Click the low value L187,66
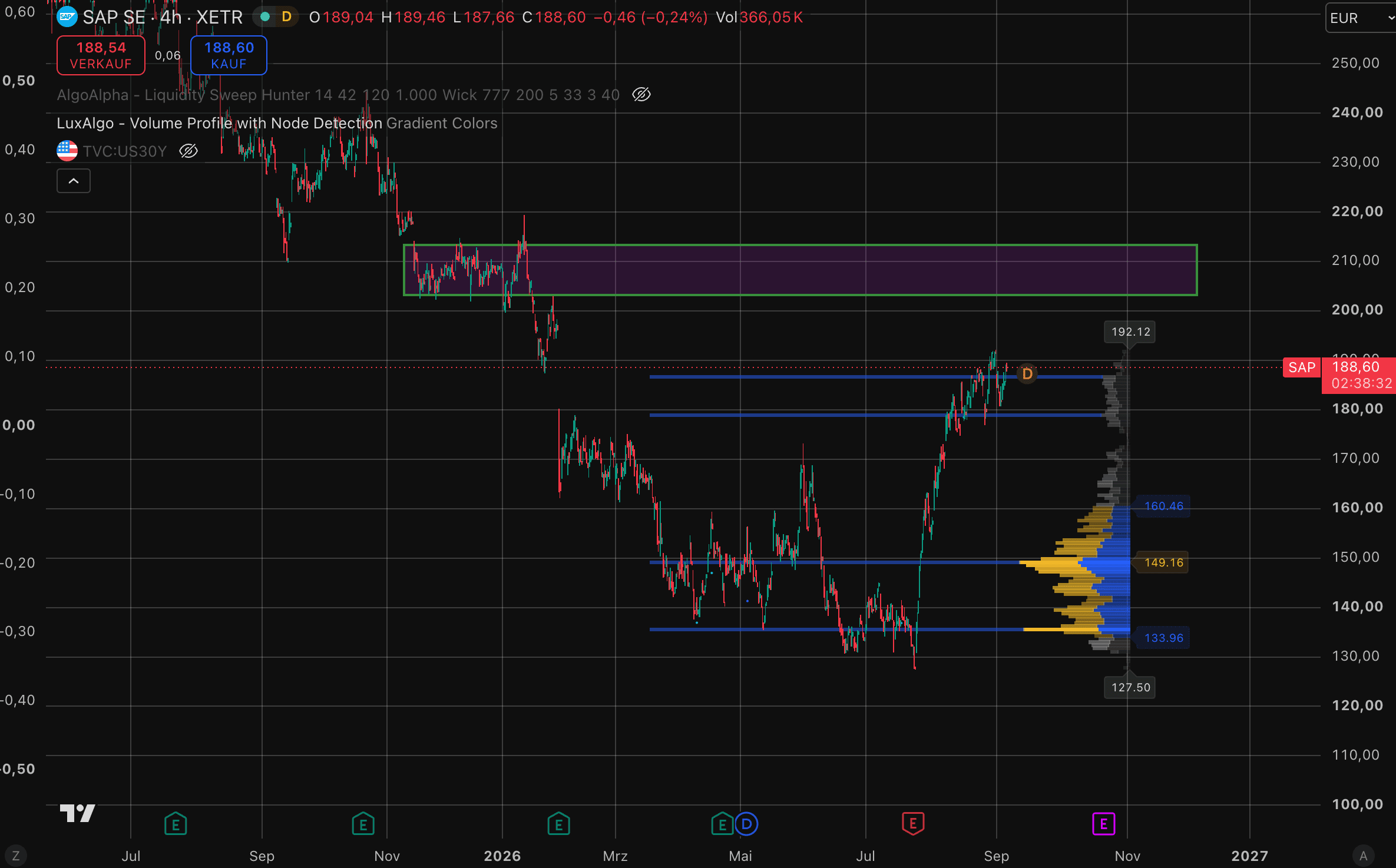1396x868 pixels. click(484, 17)
